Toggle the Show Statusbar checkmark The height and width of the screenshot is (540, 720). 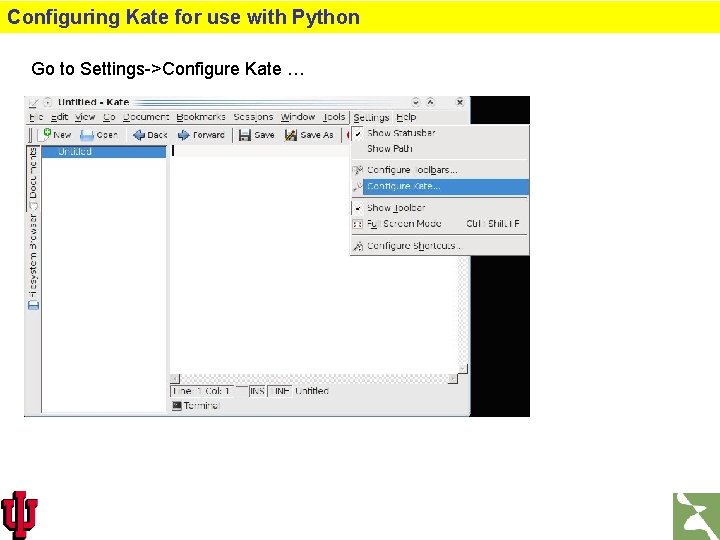(x=358, y=134)
